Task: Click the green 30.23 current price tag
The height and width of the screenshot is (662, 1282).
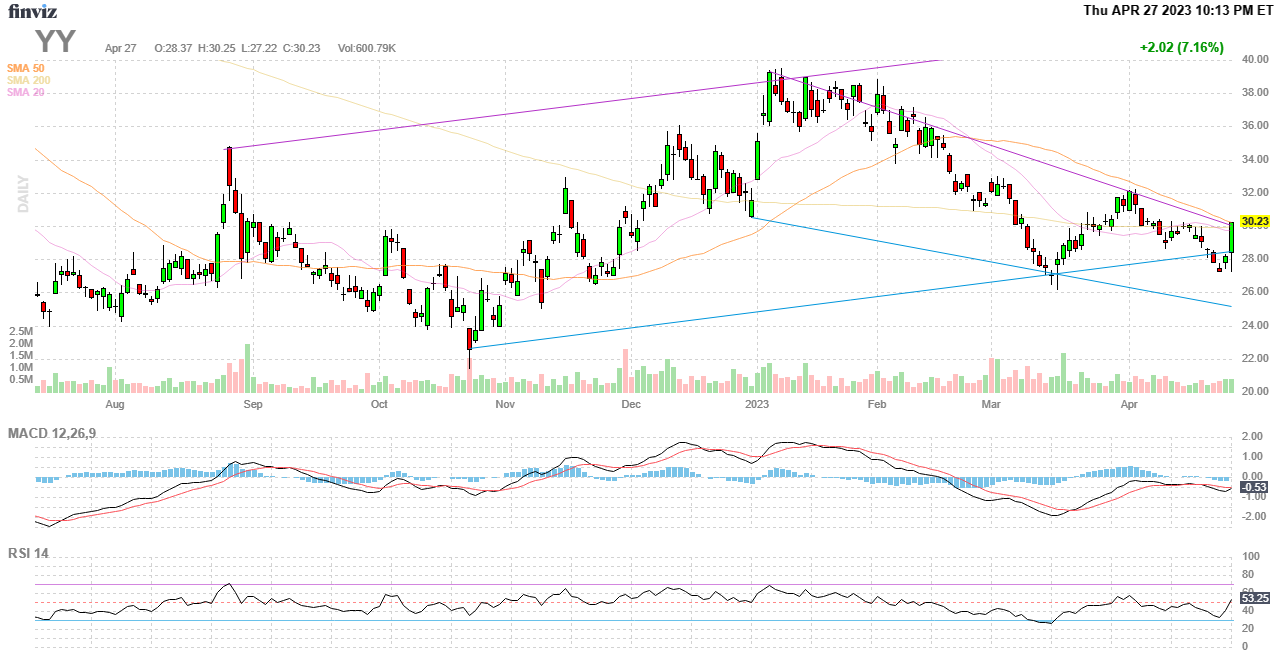Action: [x=1254, y=221]
